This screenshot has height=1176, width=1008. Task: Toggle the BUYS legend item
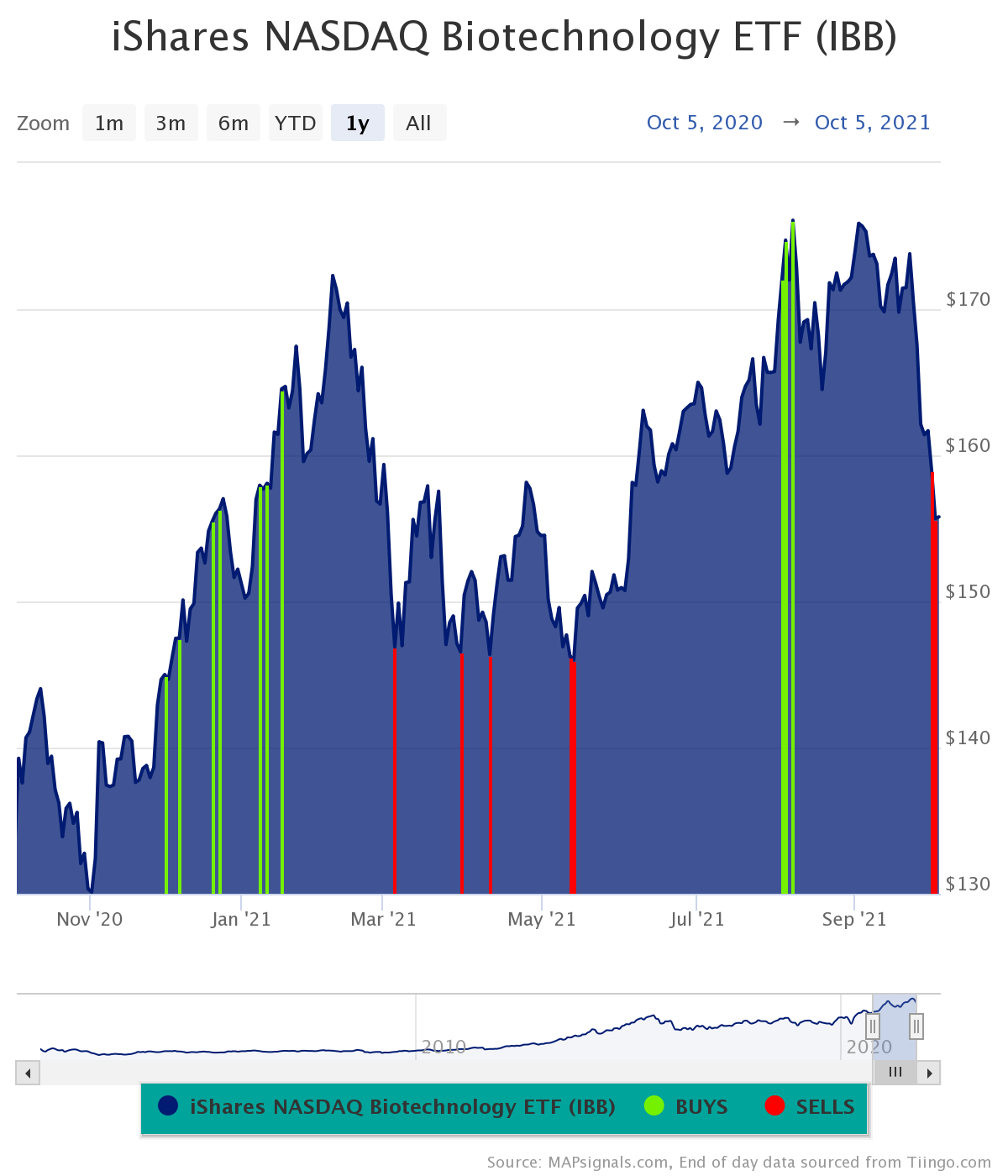click(686, 1106)
